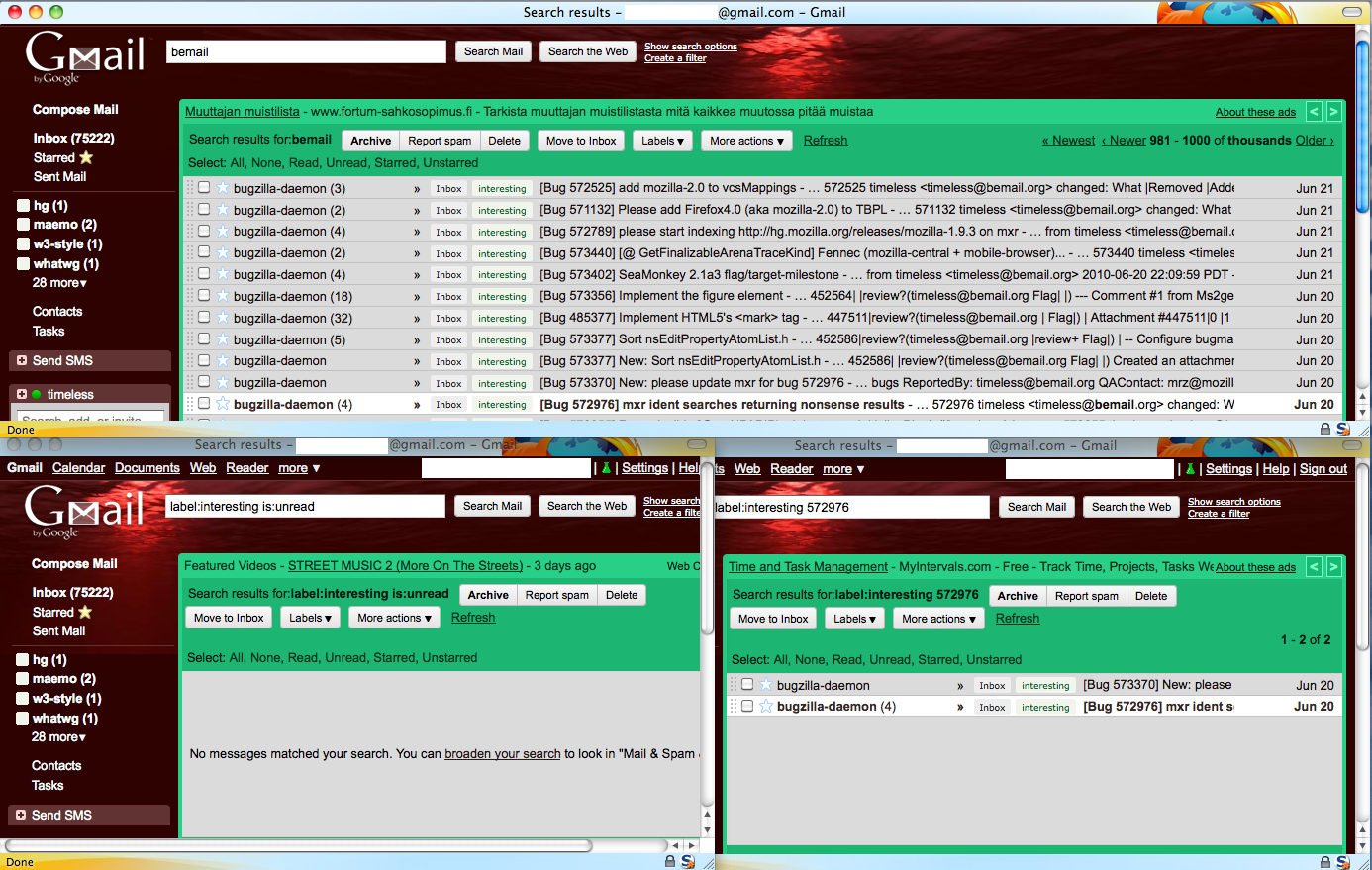Tick checkbox for Bug 572789 indexing message

[204, 231]
